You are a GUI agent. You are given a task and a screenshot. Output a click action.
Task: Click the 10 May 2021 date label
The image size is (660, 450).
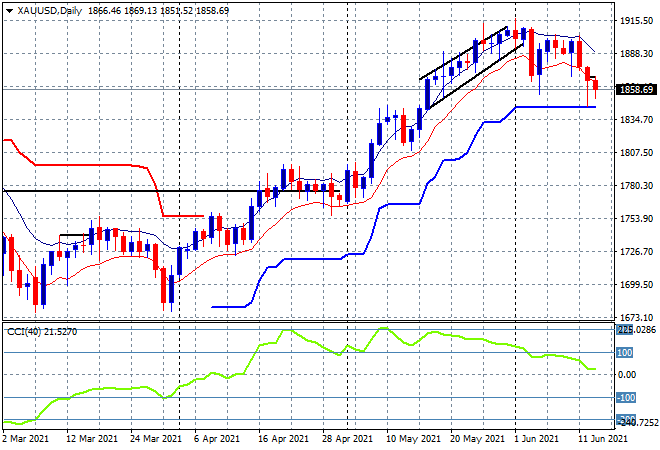pyautogui.click(x=413, y=439)
